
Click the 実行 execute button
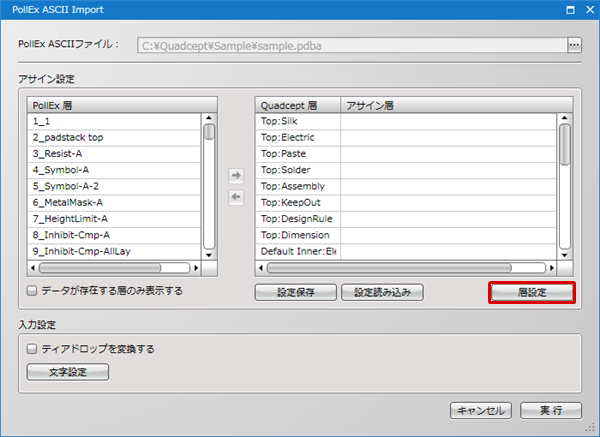[x=551, y=411]
